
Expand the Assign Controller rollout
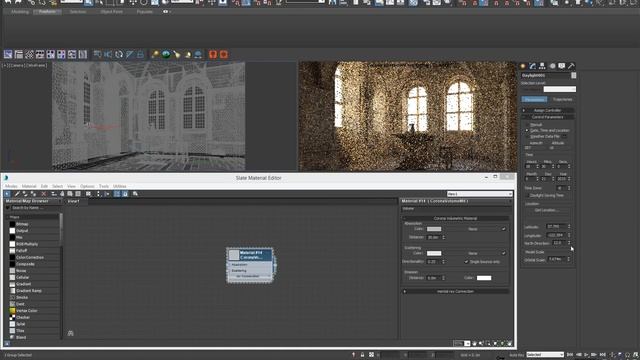[547, 110]
